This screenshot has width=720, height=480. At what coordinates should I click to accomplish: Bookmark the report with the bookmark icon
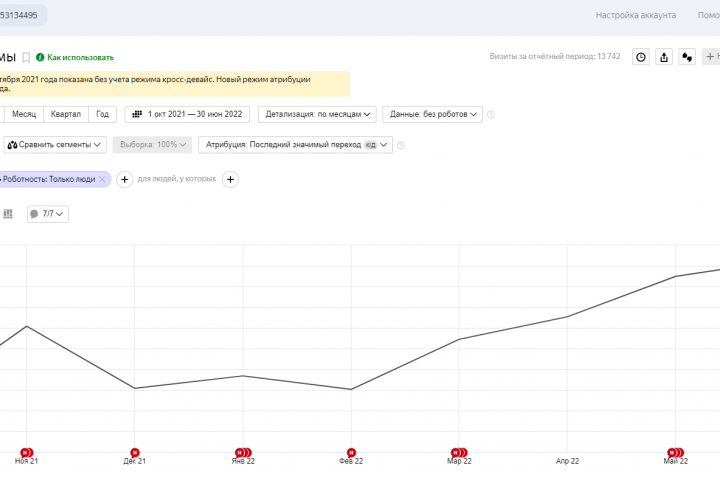click(x=26, y=57)
